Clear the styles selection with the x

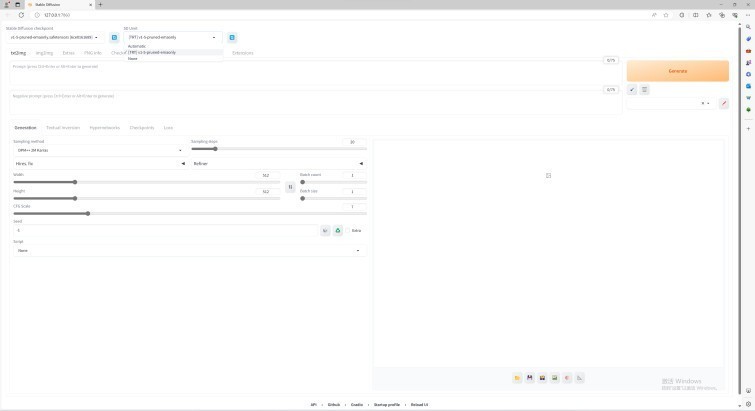point(703,103)
